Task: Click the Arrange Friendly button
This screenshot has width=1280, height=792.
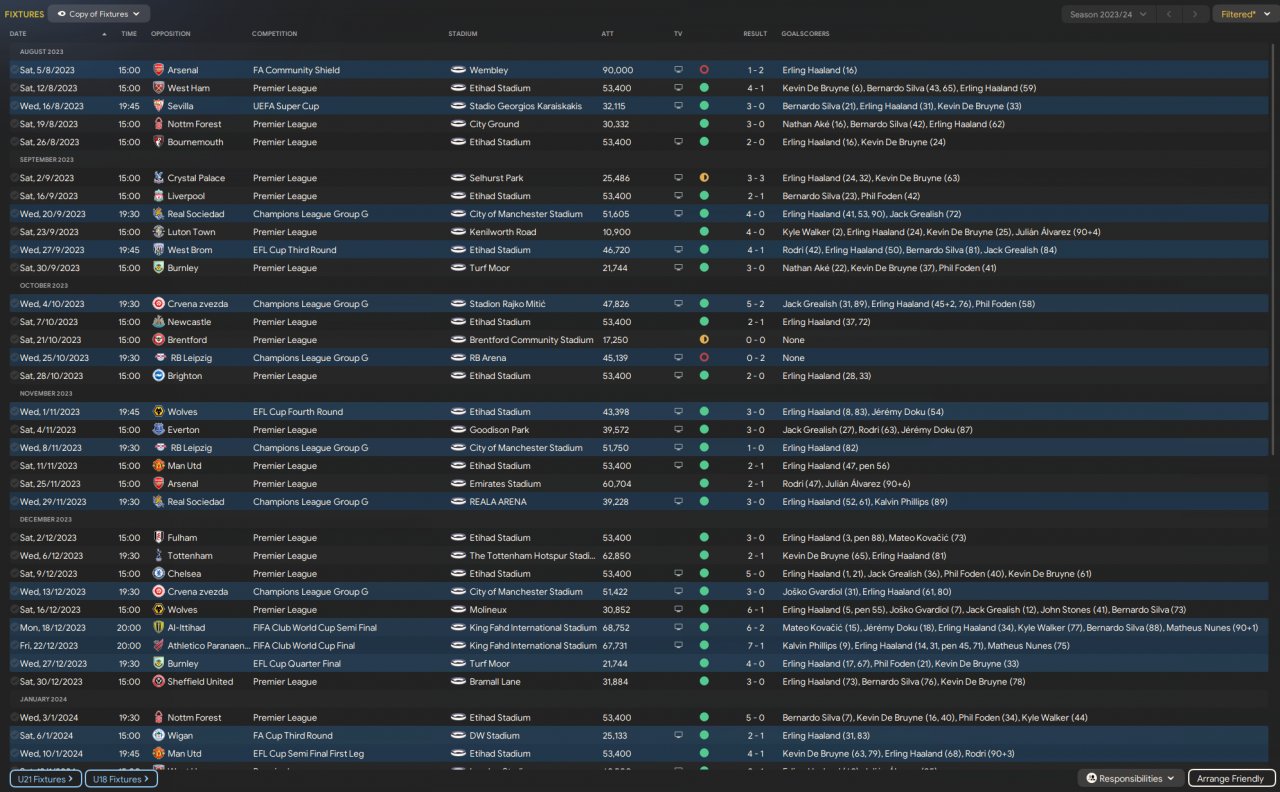Action: (x=1232, y=778)
